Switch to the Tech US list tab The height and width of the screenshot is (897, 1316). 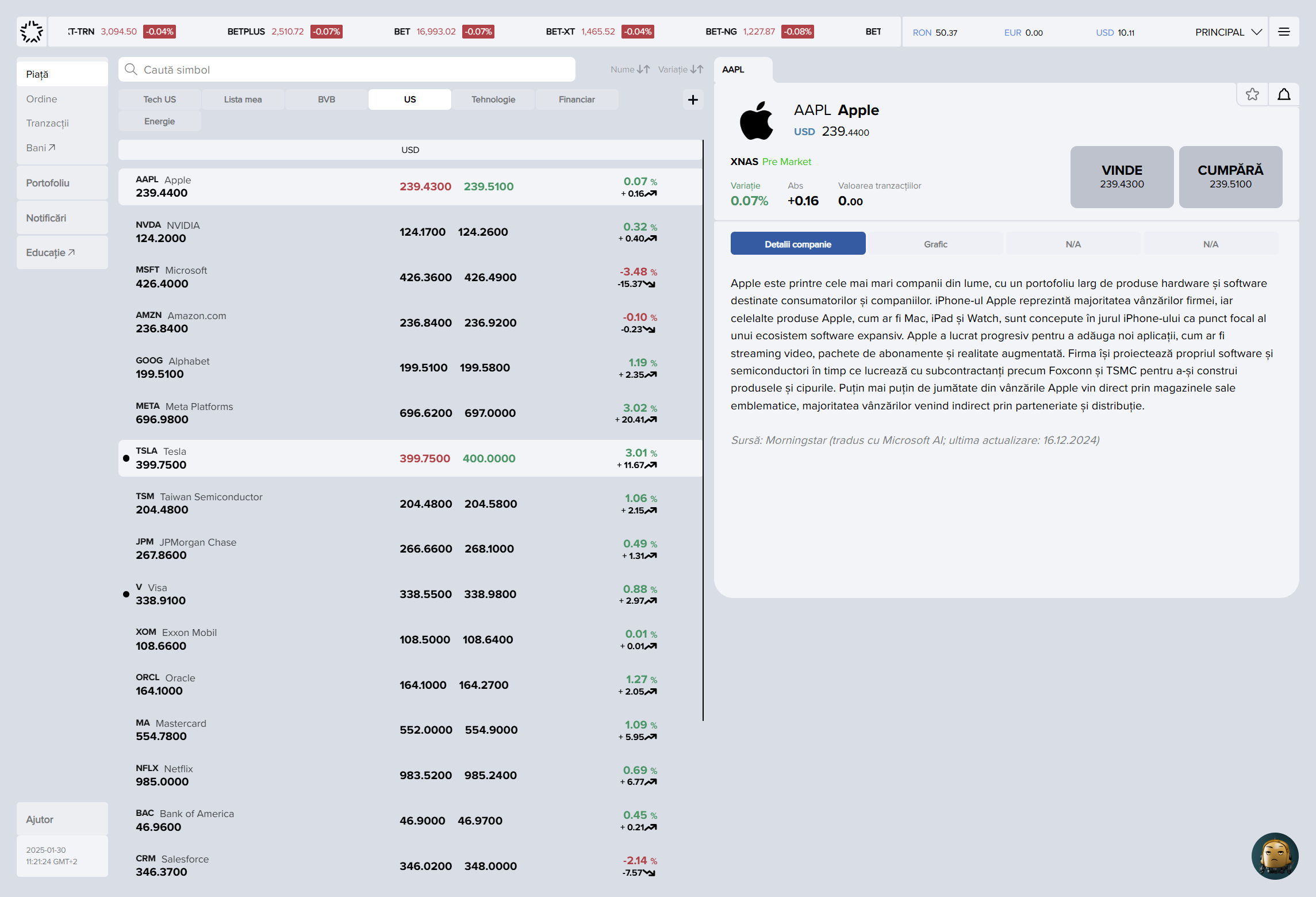click(x=160, y=99)
